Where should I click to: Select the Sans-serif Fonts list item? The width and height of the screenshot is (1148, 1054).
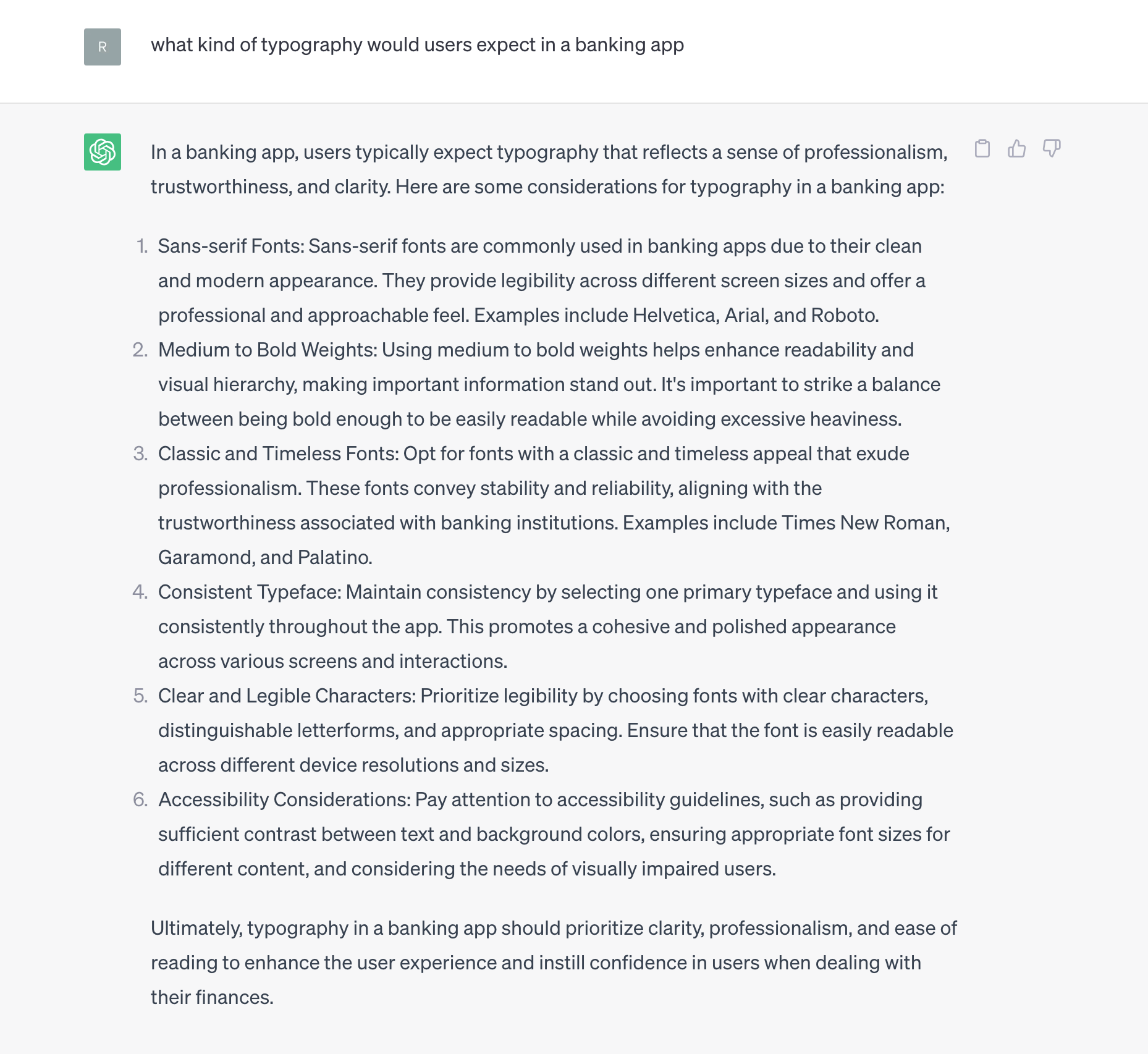[539, 280]
